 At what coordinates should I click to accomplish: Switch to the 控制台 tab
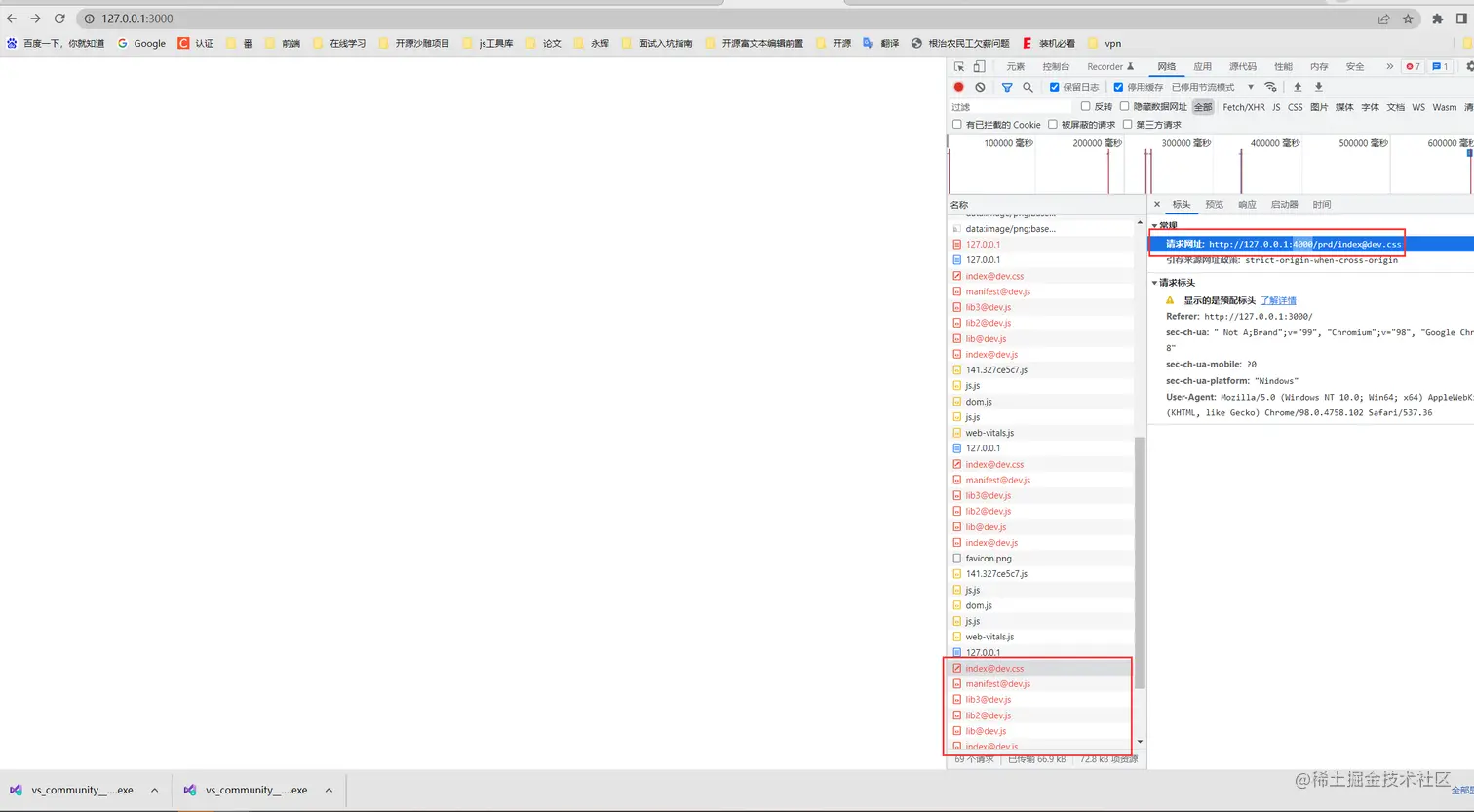coord(1056,67)
